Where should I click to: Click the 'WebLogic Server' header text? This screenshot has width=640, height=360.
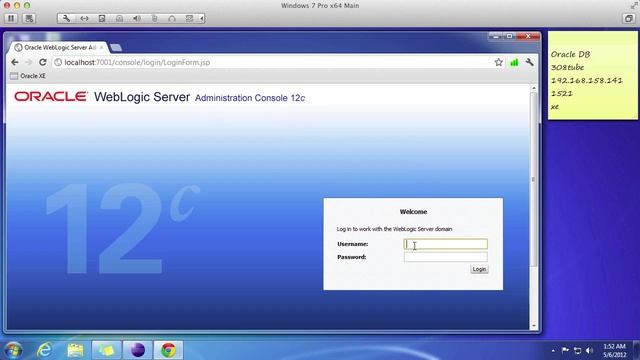click(142, 97)
